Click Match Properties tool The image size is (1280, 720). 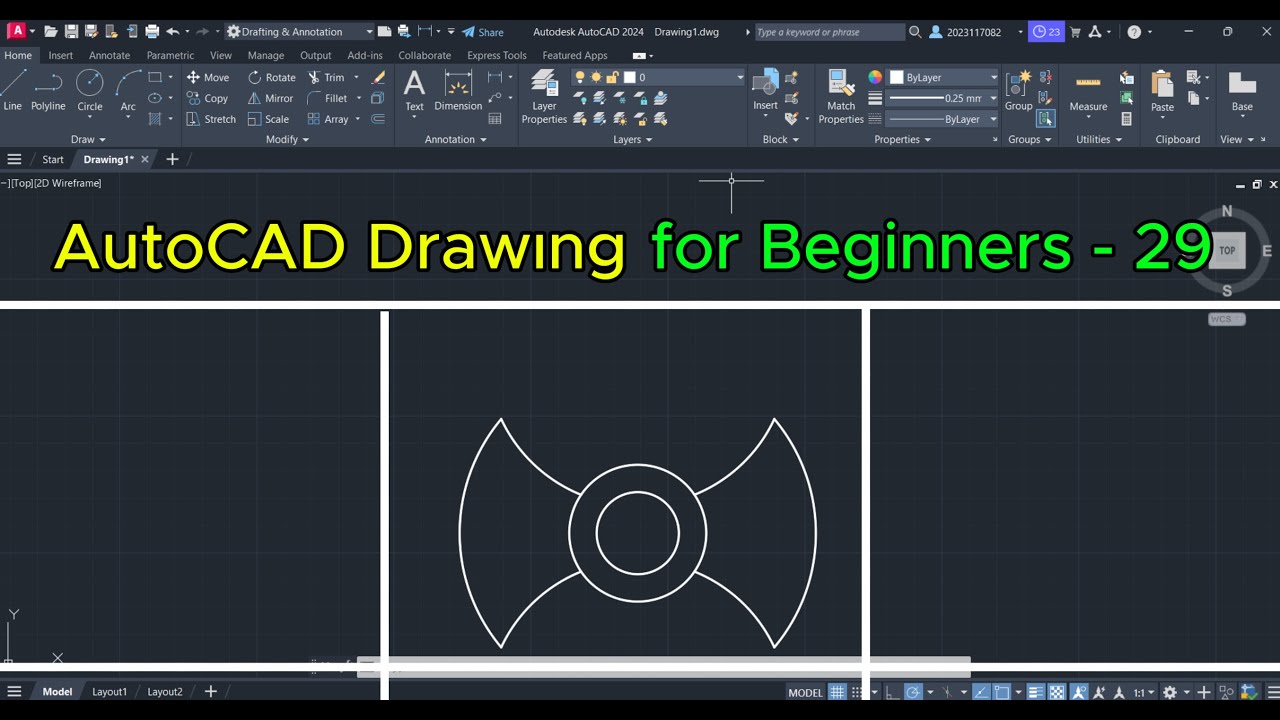(841, 97)
